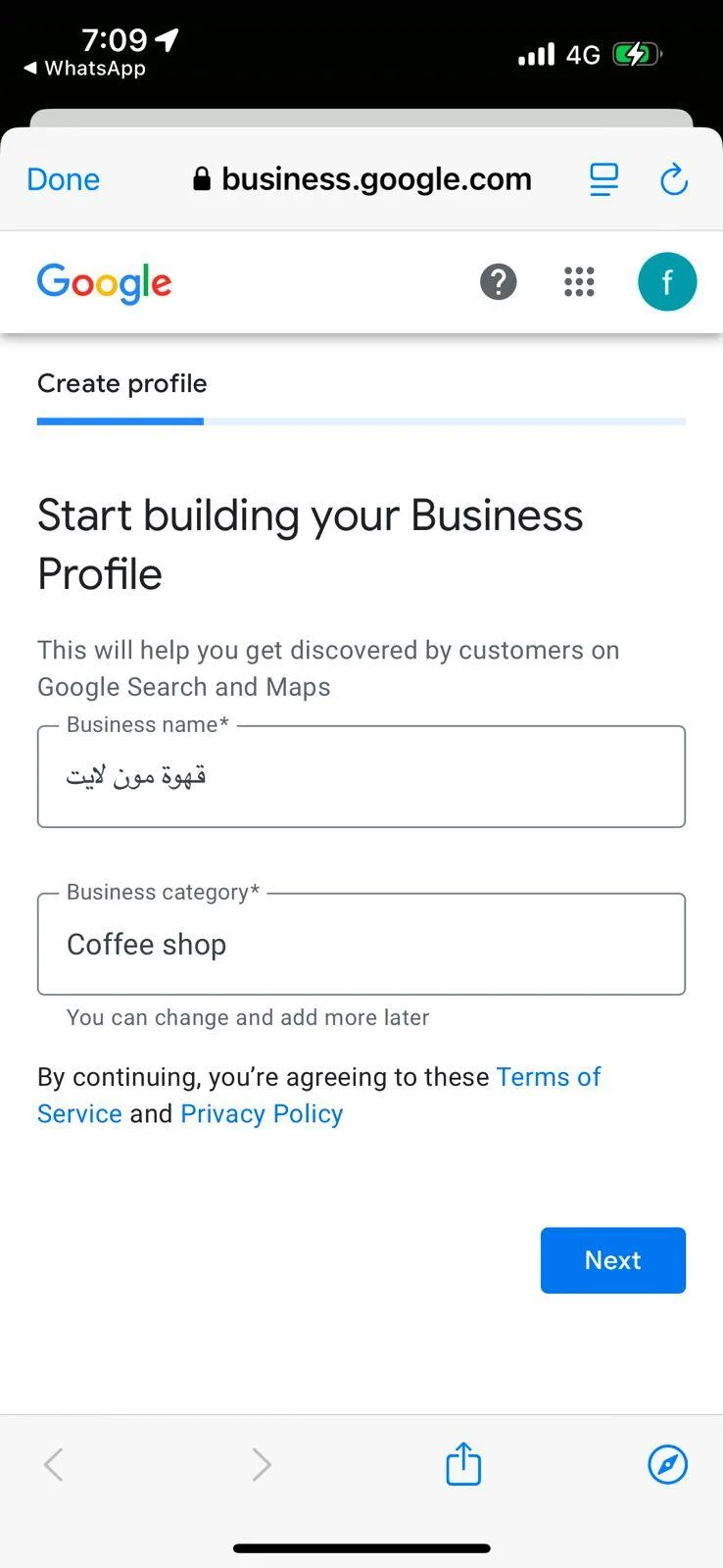Tap the padlock icon in address bar

point(201,179)
